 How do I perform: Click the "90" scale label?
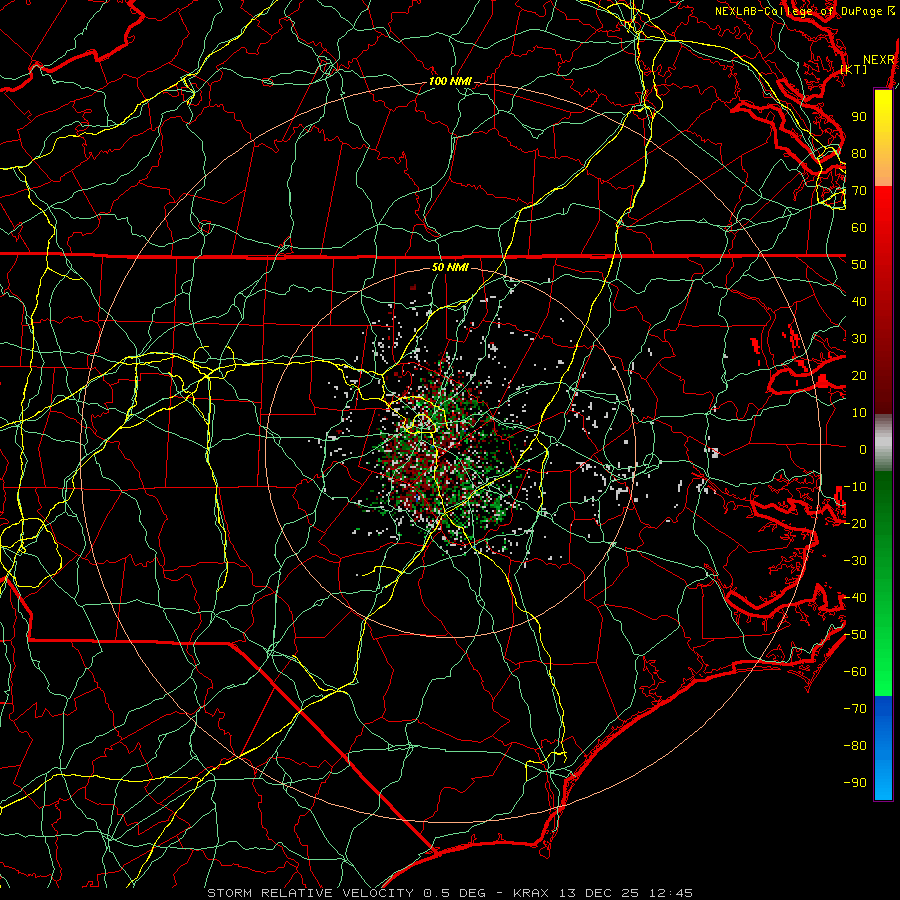click(x=859, y=117)
